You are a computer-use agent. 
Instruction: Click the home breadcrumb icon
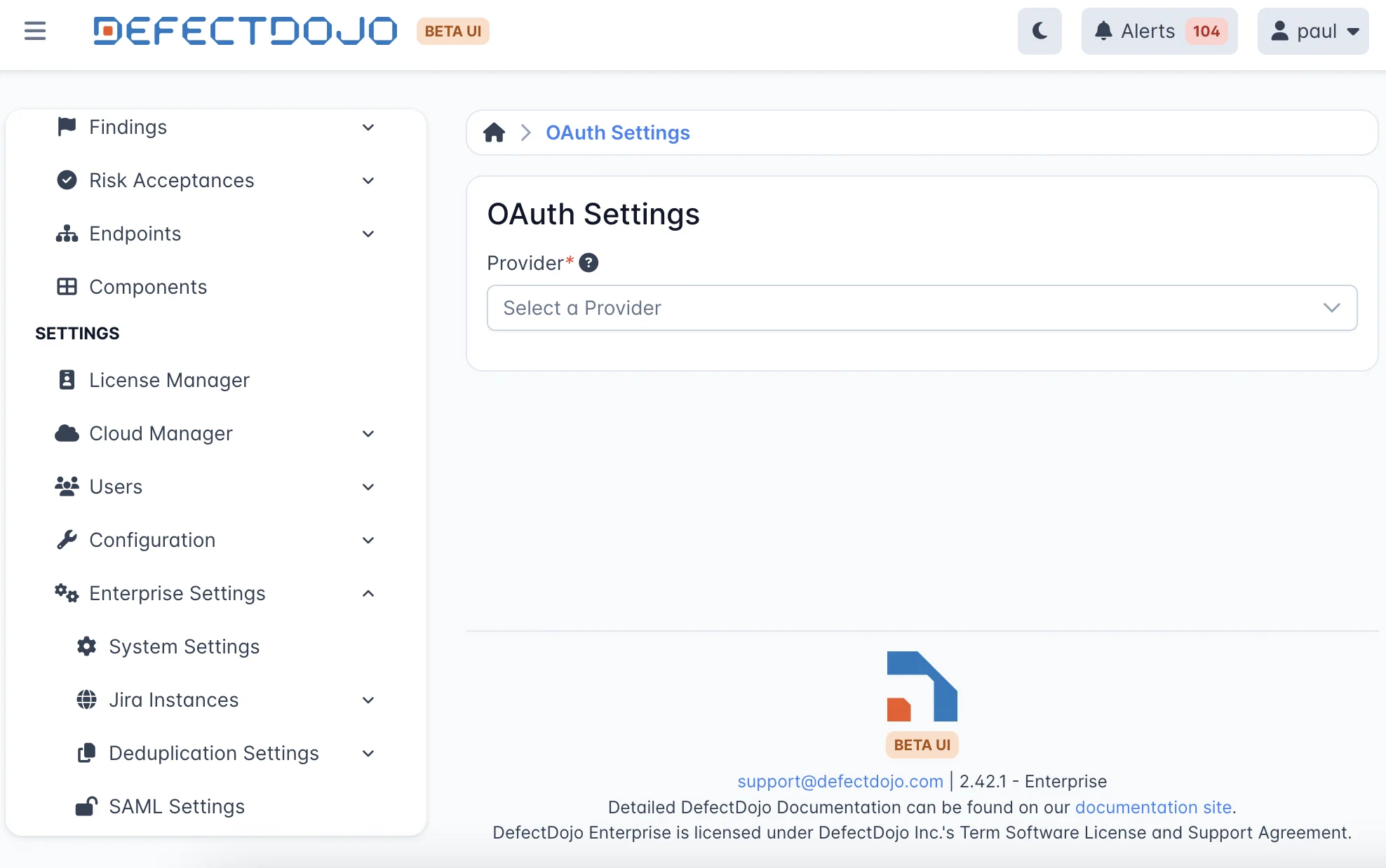pos(494,133)
